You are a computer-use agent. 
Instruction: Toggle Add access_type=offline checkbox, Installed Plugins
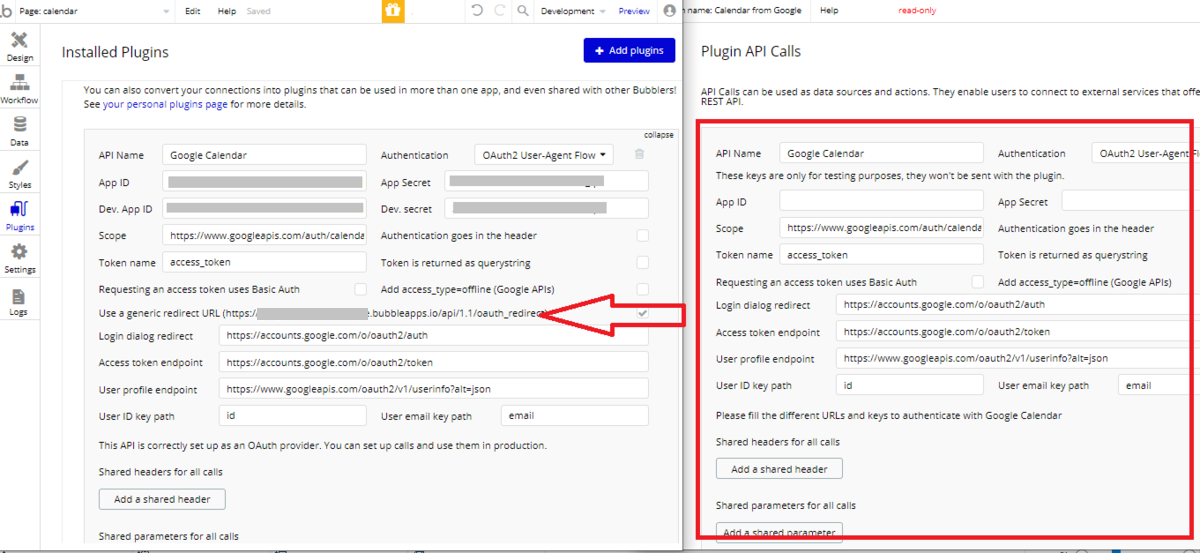pos(642,289)
